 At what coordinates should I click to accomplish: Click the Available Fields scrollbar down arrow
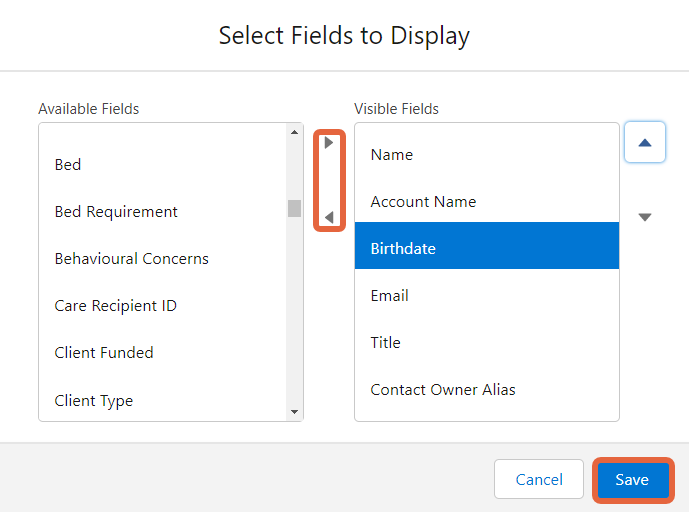coord(294,412)
